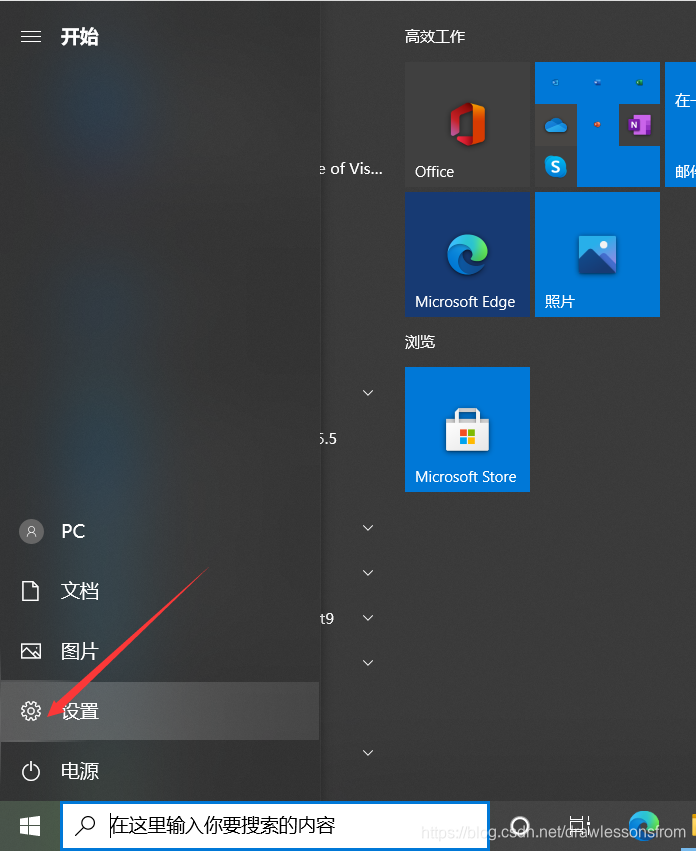Open the Microsoft Store tile
This screenshot has height=851, width=696.
click(467, 429)
